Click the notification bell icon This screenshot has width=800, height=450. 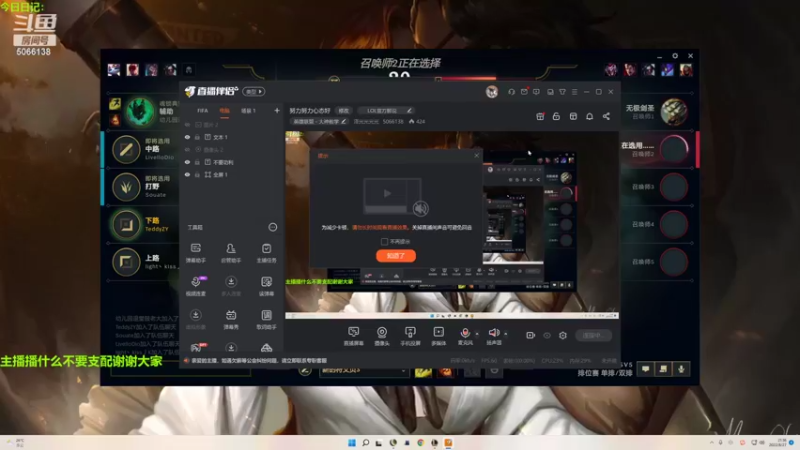(x=589, y=116)
